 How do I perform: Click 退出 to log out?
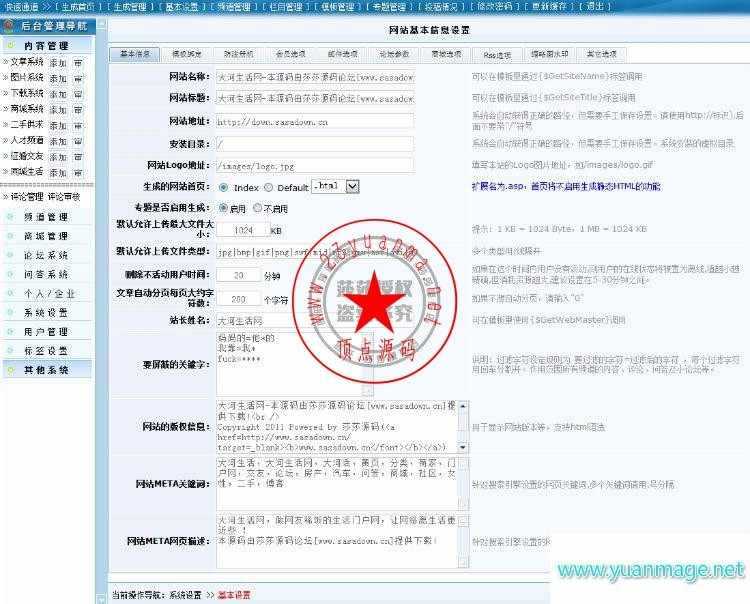(x=595, y=7)
